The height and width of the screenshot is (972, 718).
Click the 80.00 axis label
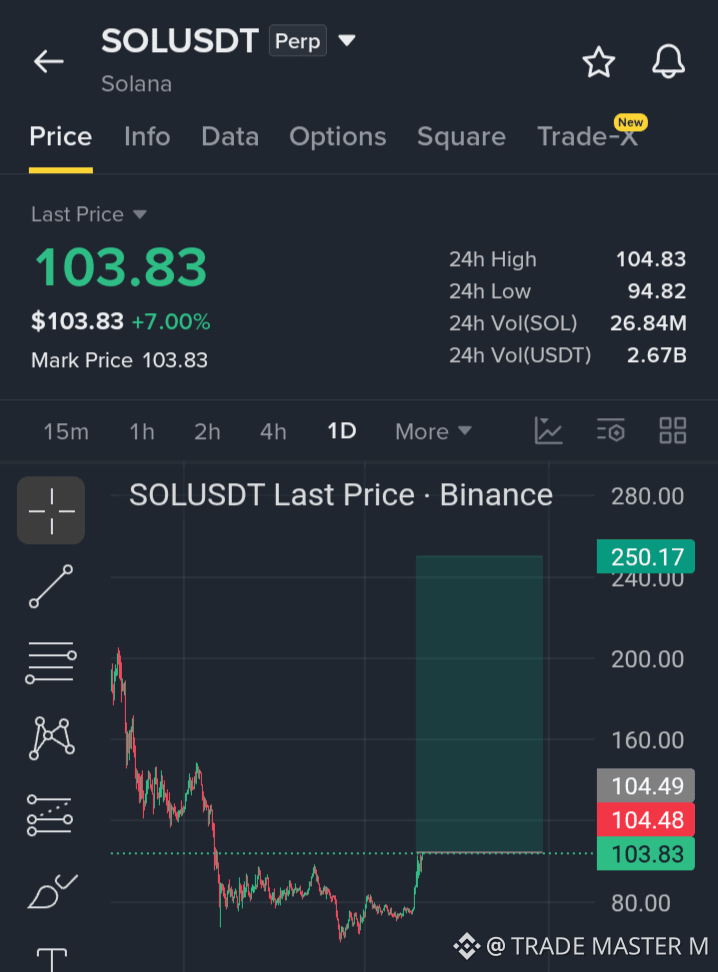coord(640,903)
